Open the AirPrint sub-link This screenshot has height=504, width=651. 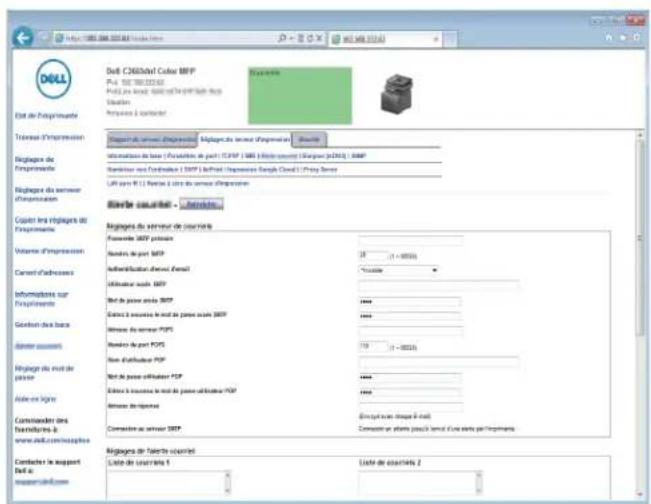coord(213,170)
